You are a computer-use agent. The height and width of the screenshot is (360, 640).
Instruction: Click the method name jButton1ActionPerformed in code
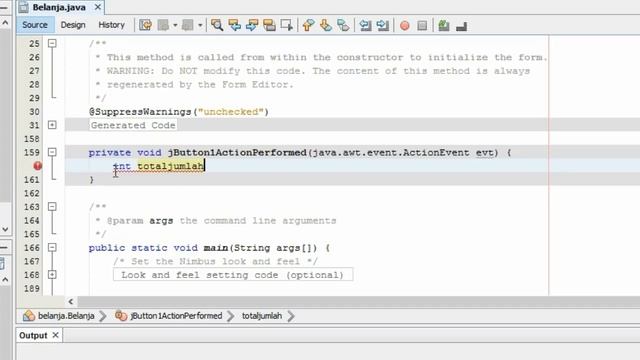pyautogui.click(x=237, y=153)
